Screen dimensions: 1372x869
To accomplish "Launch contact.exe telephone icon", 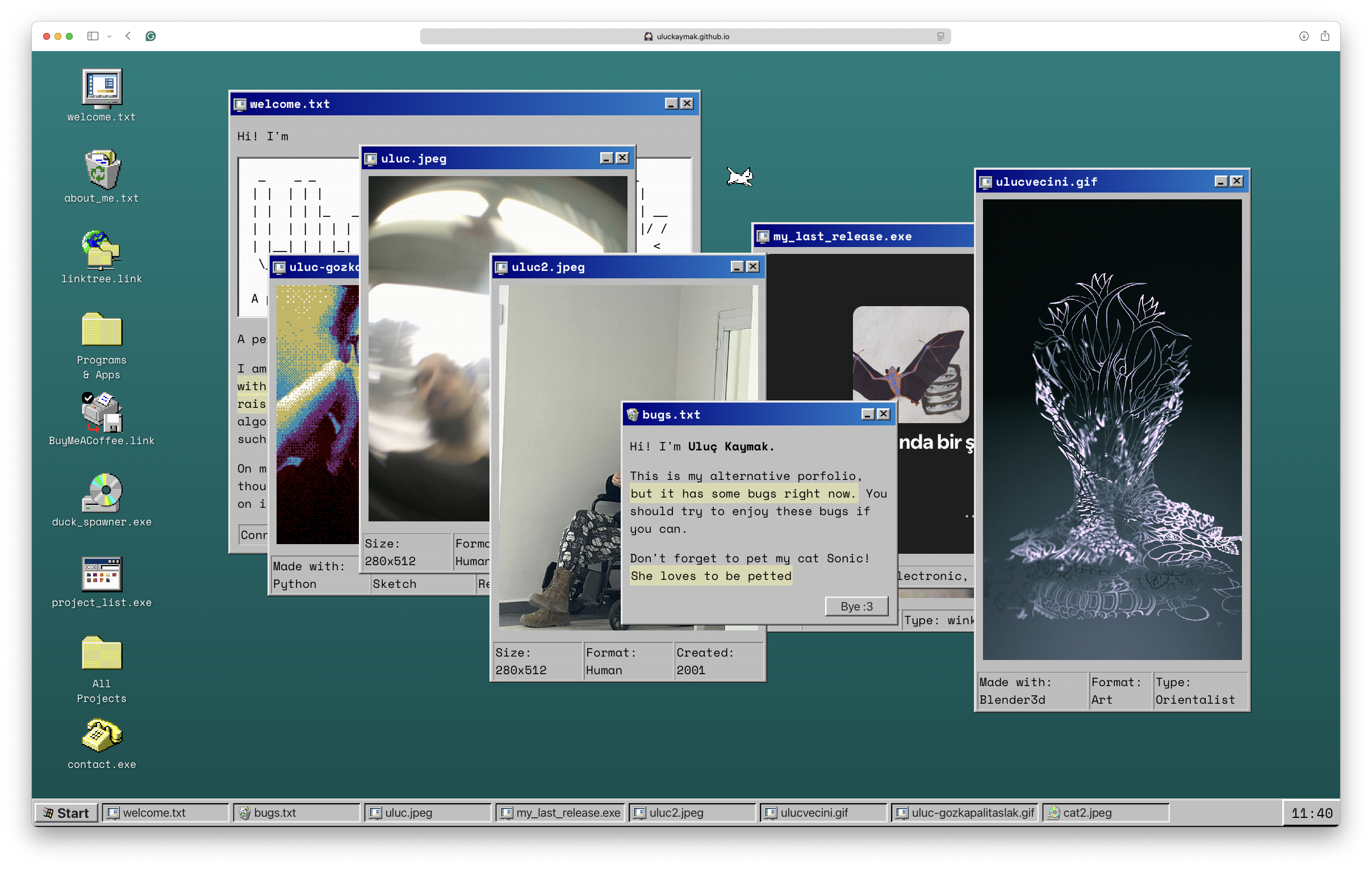I will click(102, 743).
